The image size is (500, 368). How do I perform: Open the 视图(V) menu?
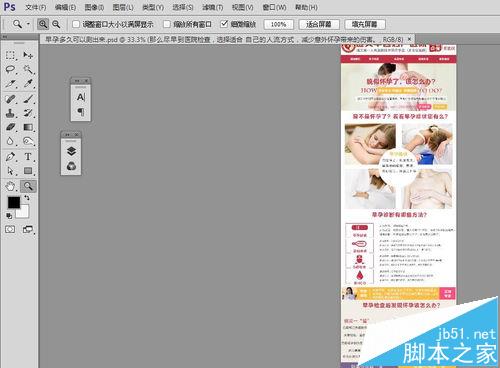pos(242,7)
